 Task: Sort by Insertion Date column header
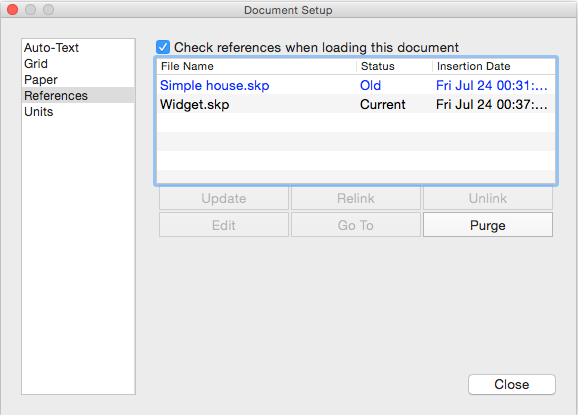(x=494, y=66)
